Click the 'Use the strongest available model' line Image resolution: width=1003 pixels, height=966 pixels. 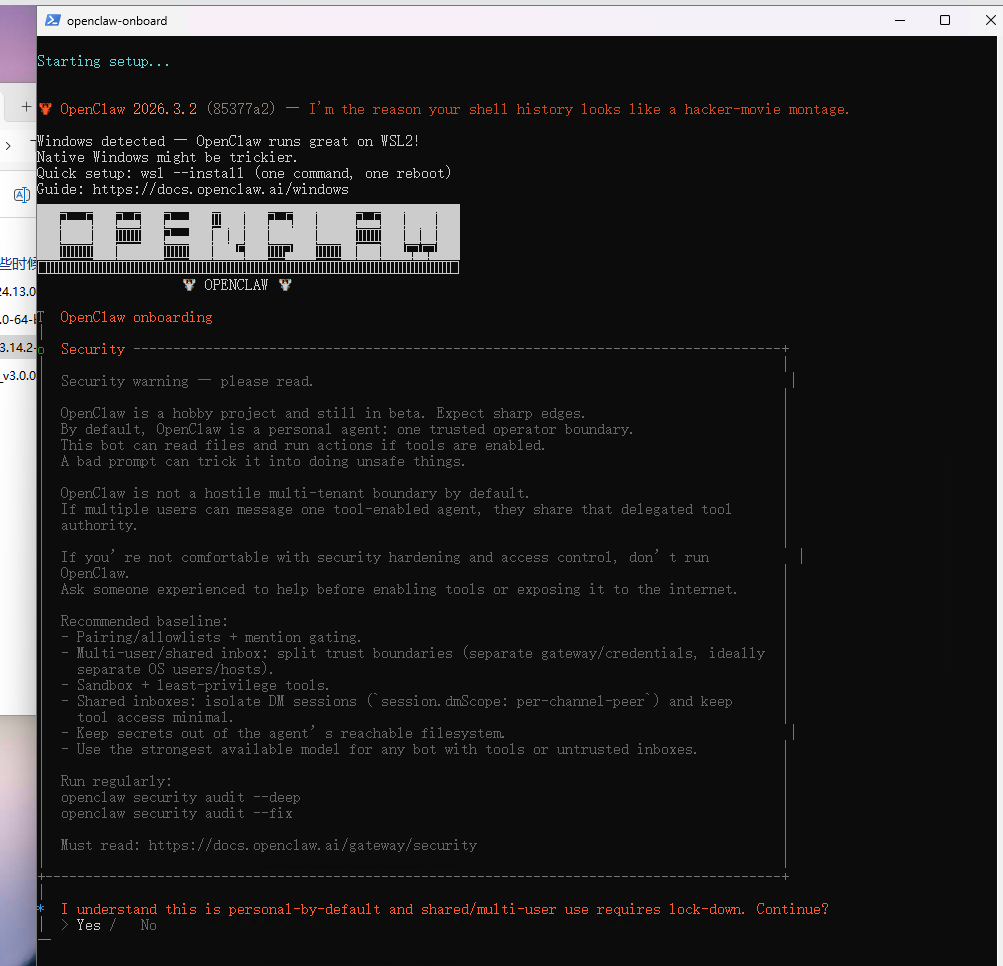point(379,749)
